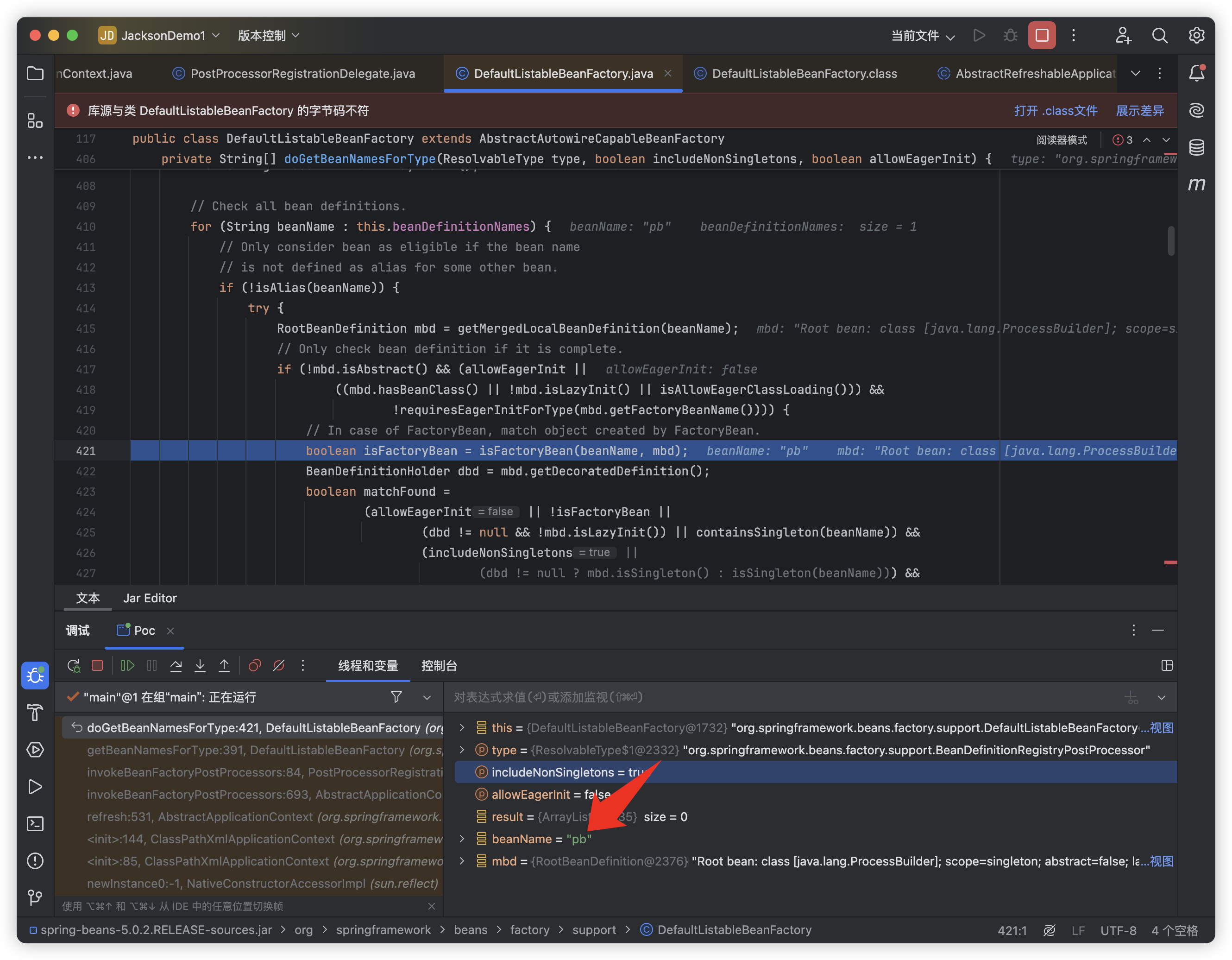Screen dimensions: 1232x960
Task: Click the Pause program icon
Action: click(x=152, y=665)
